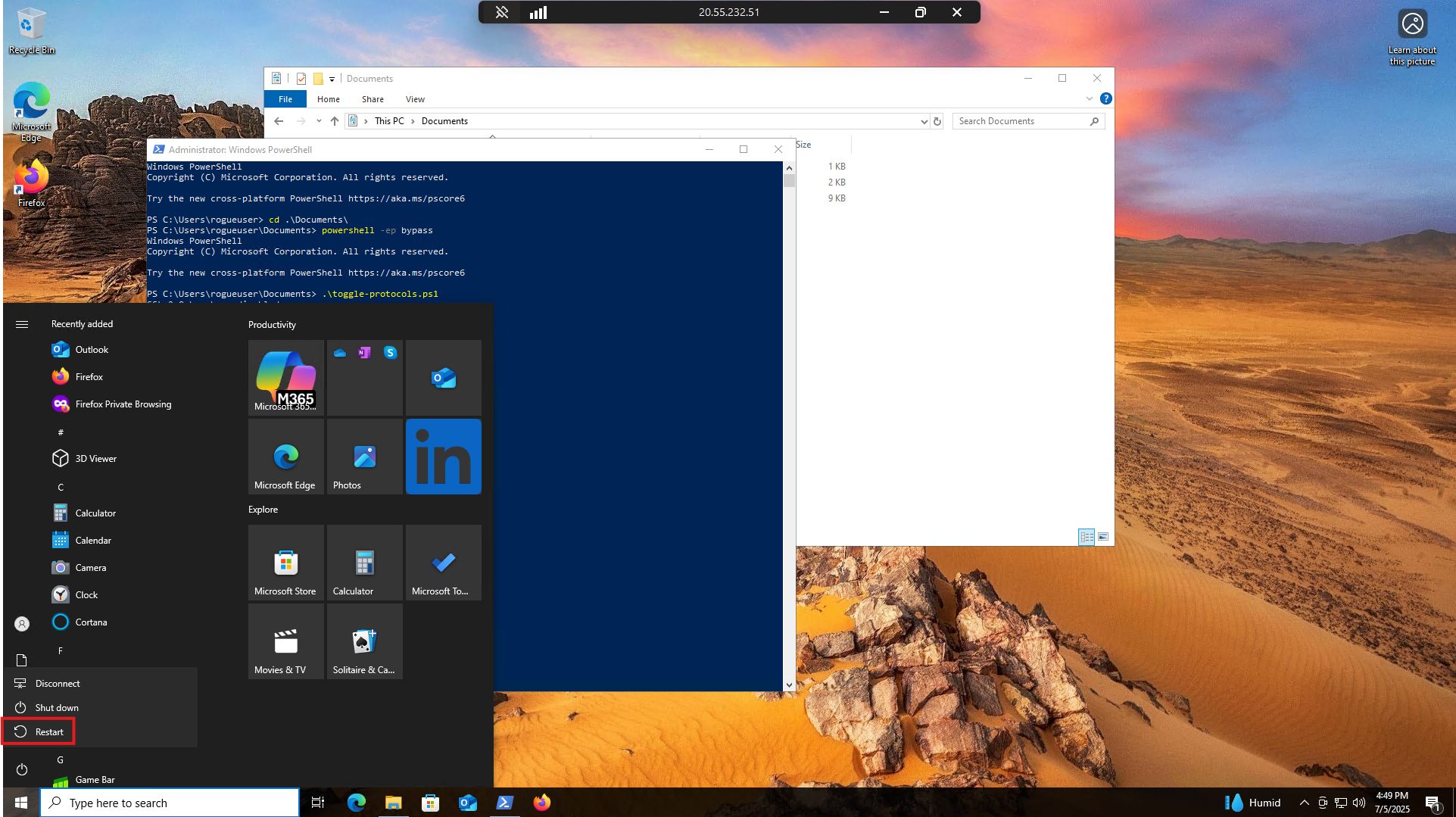Toggle the large icons view in Explorer
This screenshot has height=817, width=1456.
pos(1103,537)
